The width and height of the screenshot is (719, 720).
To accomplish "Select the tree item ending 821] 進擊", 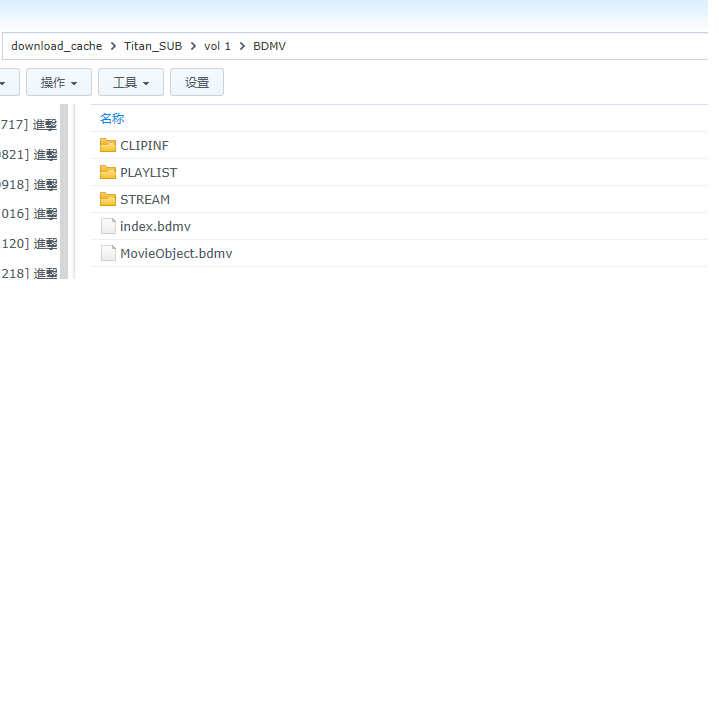I will pos(28,155).
